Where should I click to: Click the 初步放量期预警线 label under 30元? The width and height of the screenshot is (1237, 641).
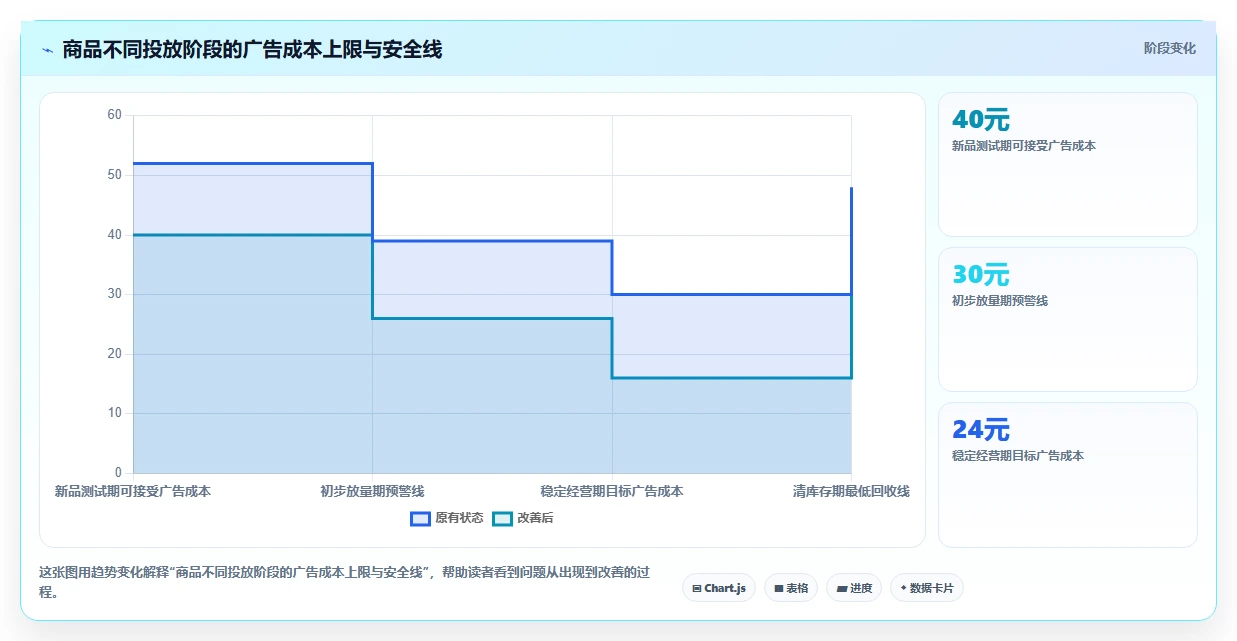(1000, 301)
